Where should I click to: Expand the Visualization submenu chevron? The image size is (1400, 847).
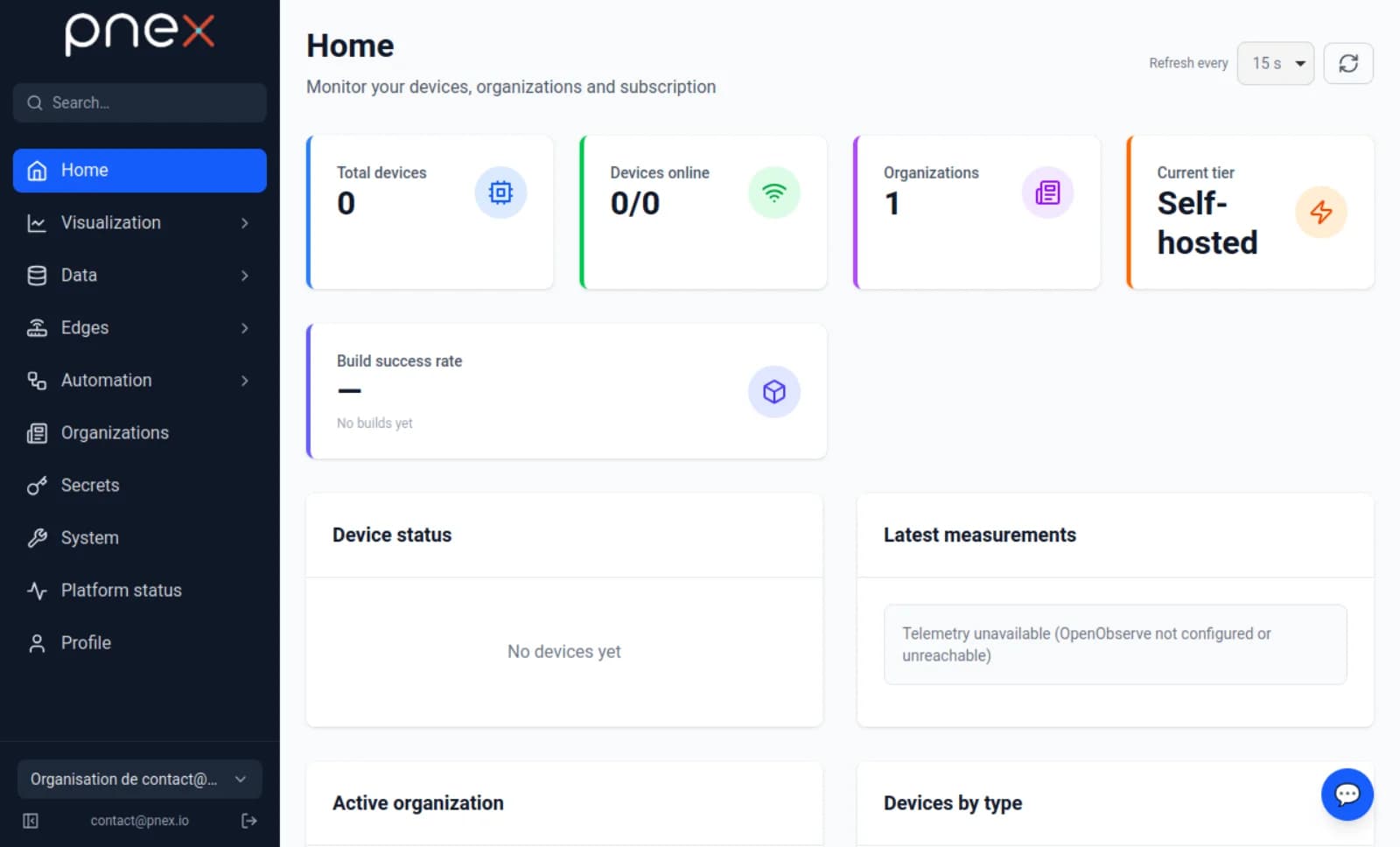[245, 223]
